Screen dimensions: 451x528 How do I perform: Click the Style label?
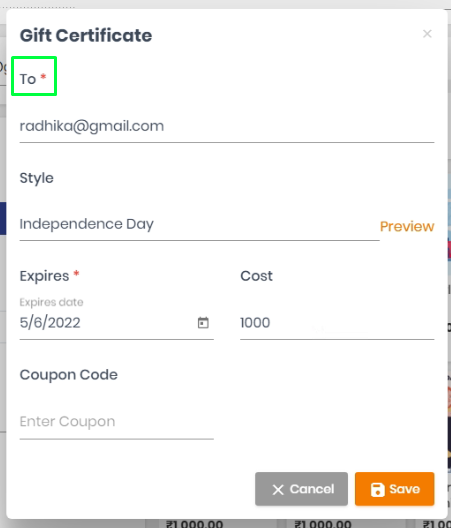click(36, 178)
